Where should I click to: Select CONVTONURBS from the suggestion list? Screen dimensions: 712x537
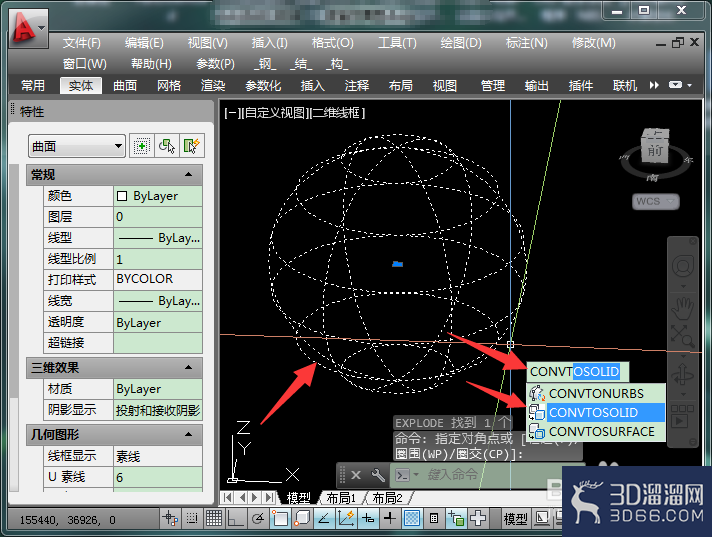tap(596, 393)
